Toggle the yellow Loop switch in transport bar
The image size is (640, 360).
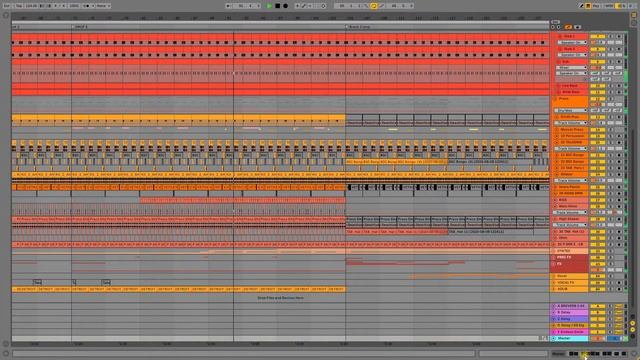click(x=373, y=6)
